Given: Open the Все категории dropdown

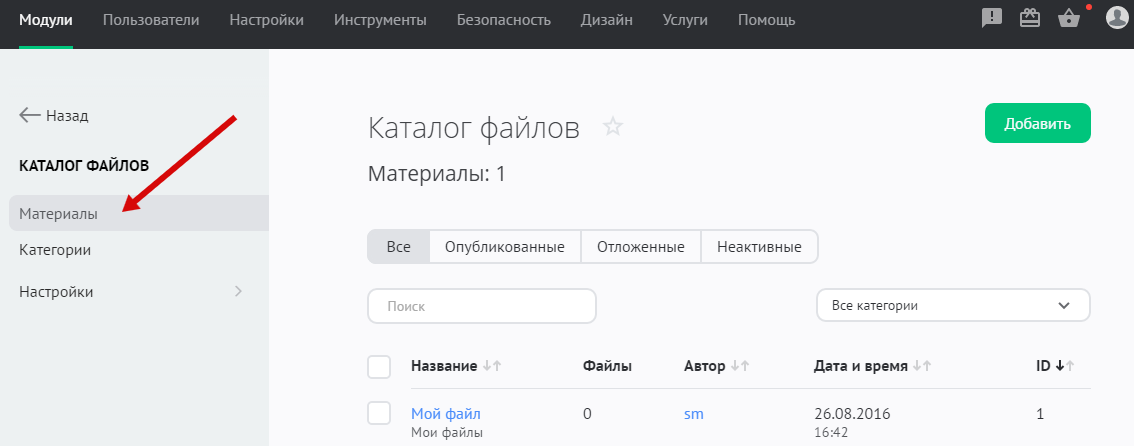Looking at the screenshot, I should coord(953,306).
